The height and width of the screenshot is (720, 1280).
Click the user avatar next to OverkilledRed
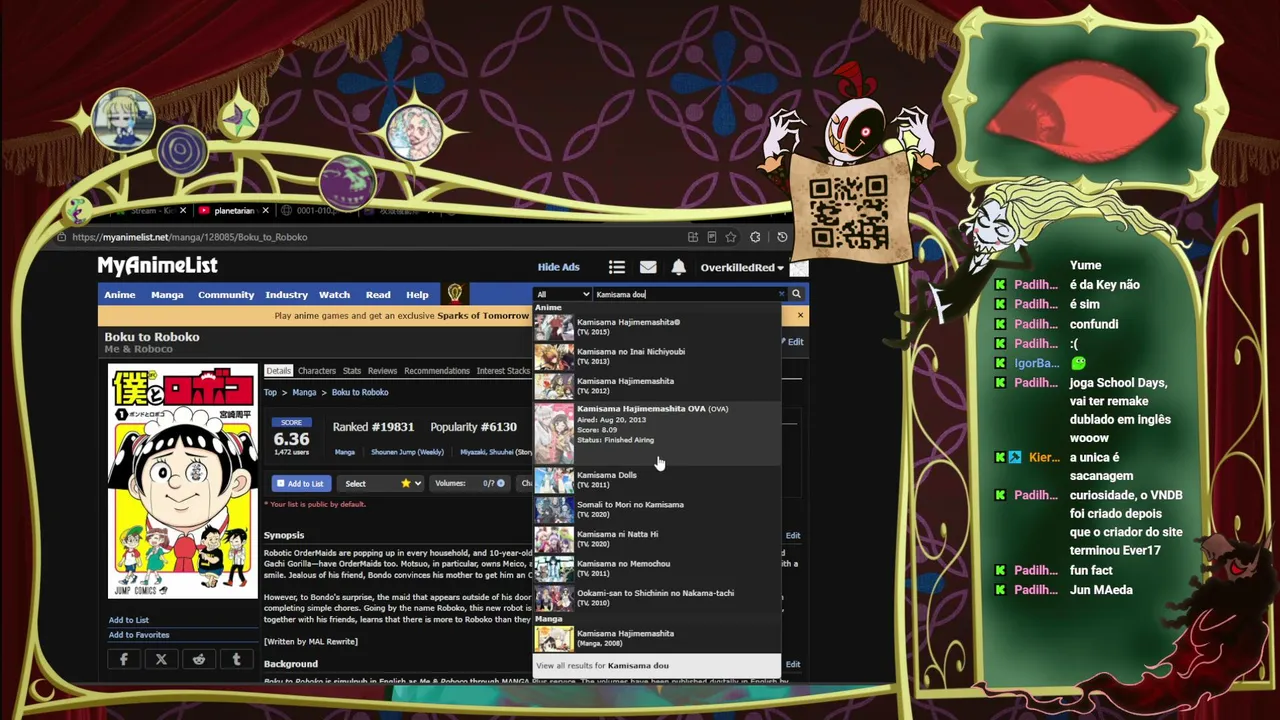(798, 267)
